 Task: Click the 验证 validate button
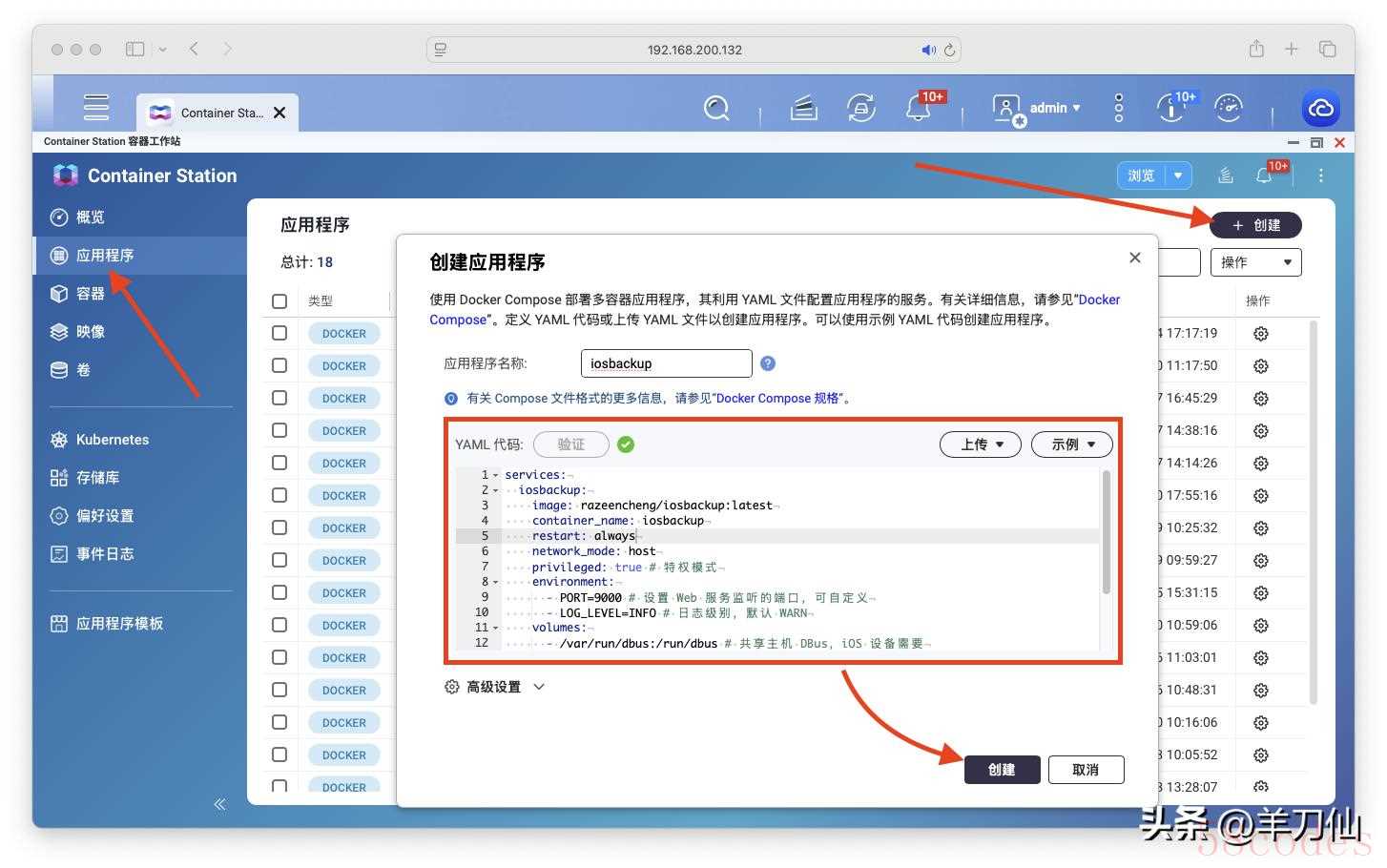pos(570,444)
